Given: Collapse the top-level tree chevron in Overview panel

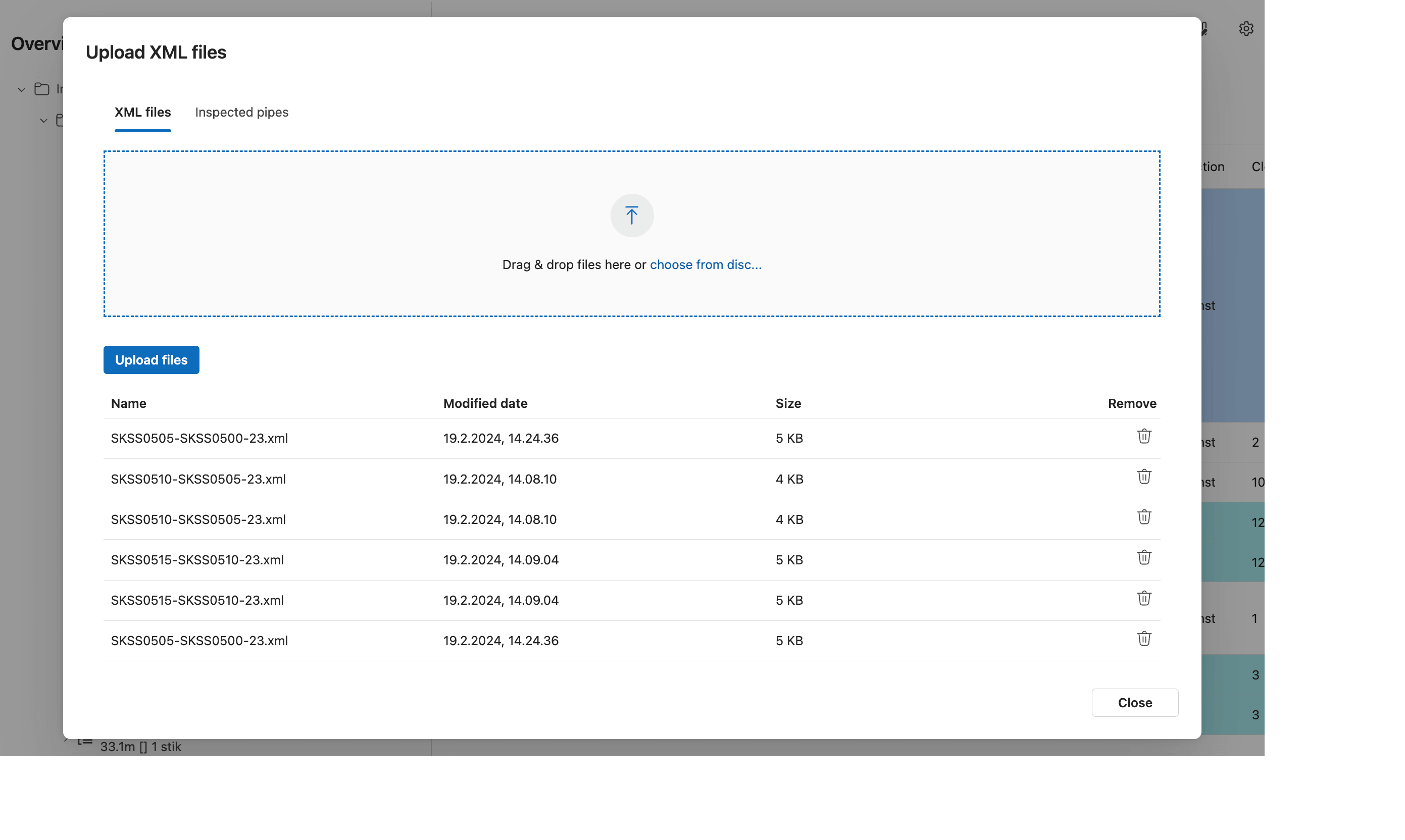Looking at the screenshot, I should click(x=21, y=89).
